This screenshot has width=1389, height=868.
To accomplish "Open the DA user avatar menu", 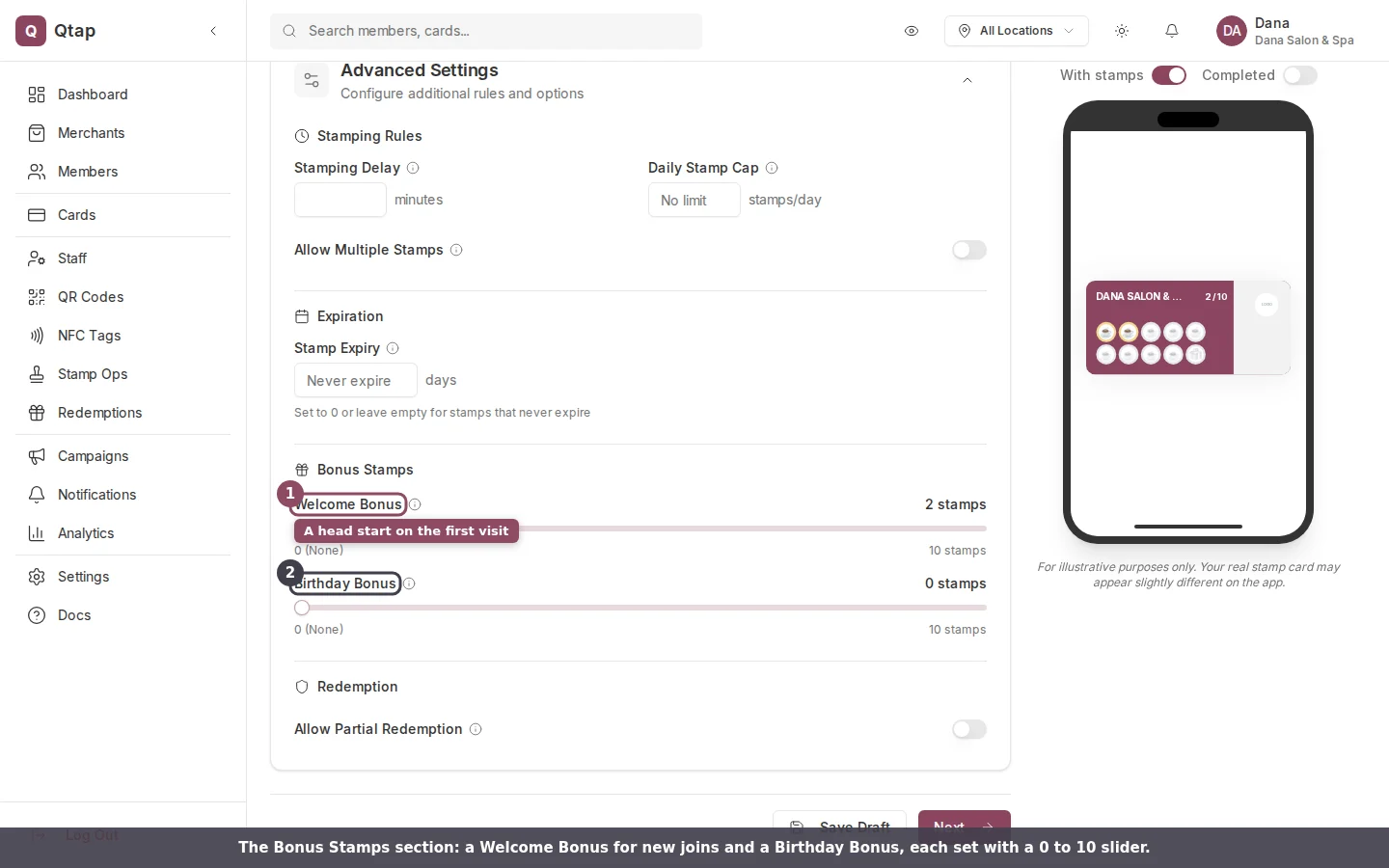I will (1232, 31).
